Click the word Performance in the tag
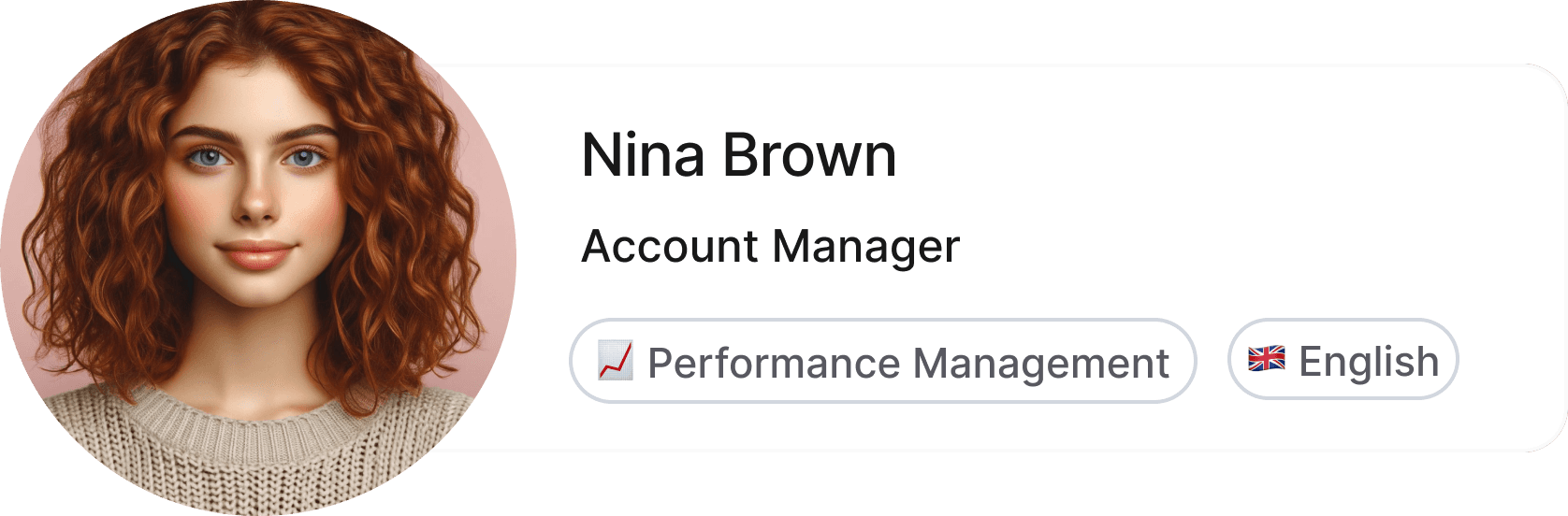This screenshot has width=1568, height=516. tap(774, 363)
